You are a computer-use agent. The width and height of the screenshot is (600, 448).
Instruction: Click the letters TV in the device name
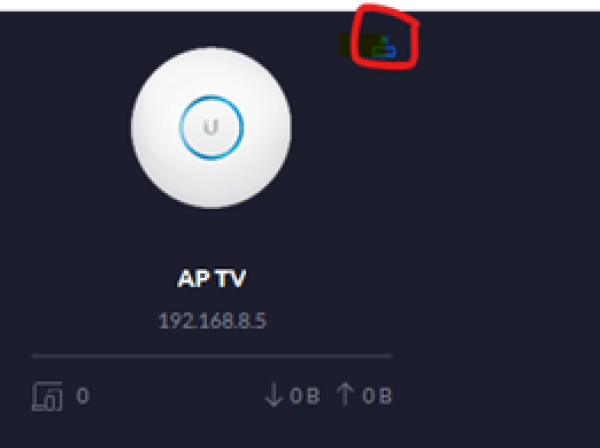230,279
